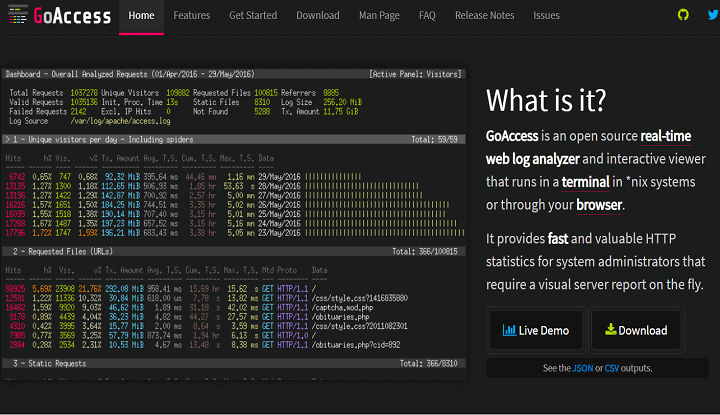720x415 pixels.
Task: Click the GoAccess logo icon
Action: [18, 15]
